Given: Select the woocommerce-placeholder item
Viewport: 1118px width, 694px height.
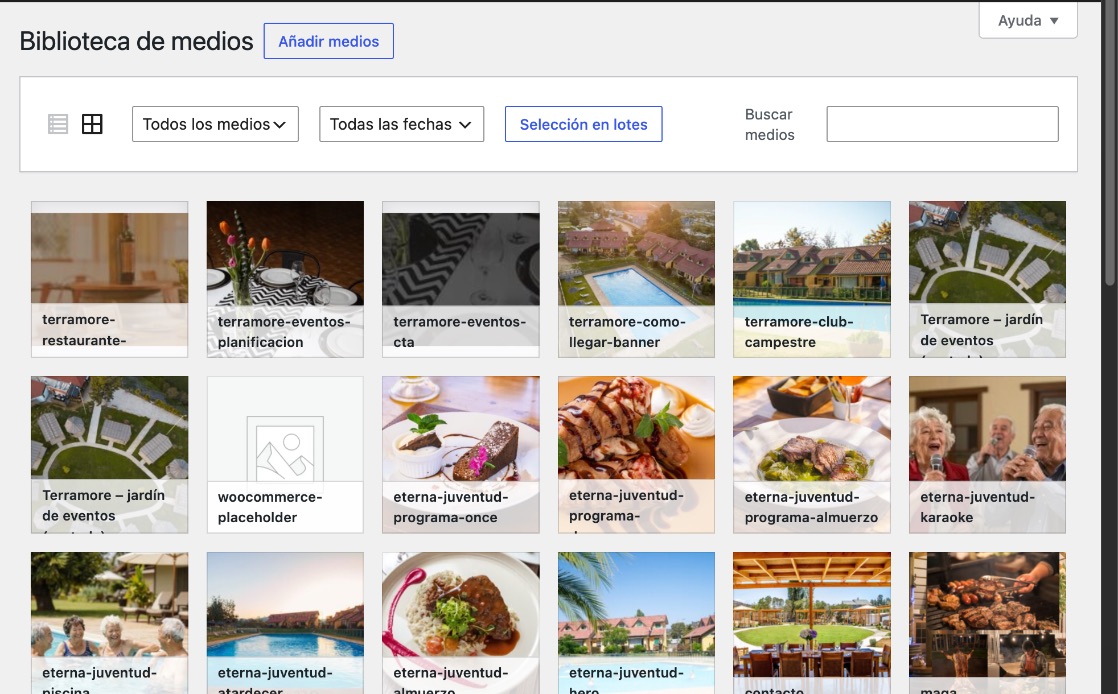Looking at the screenshot, I should pos(285,455).
